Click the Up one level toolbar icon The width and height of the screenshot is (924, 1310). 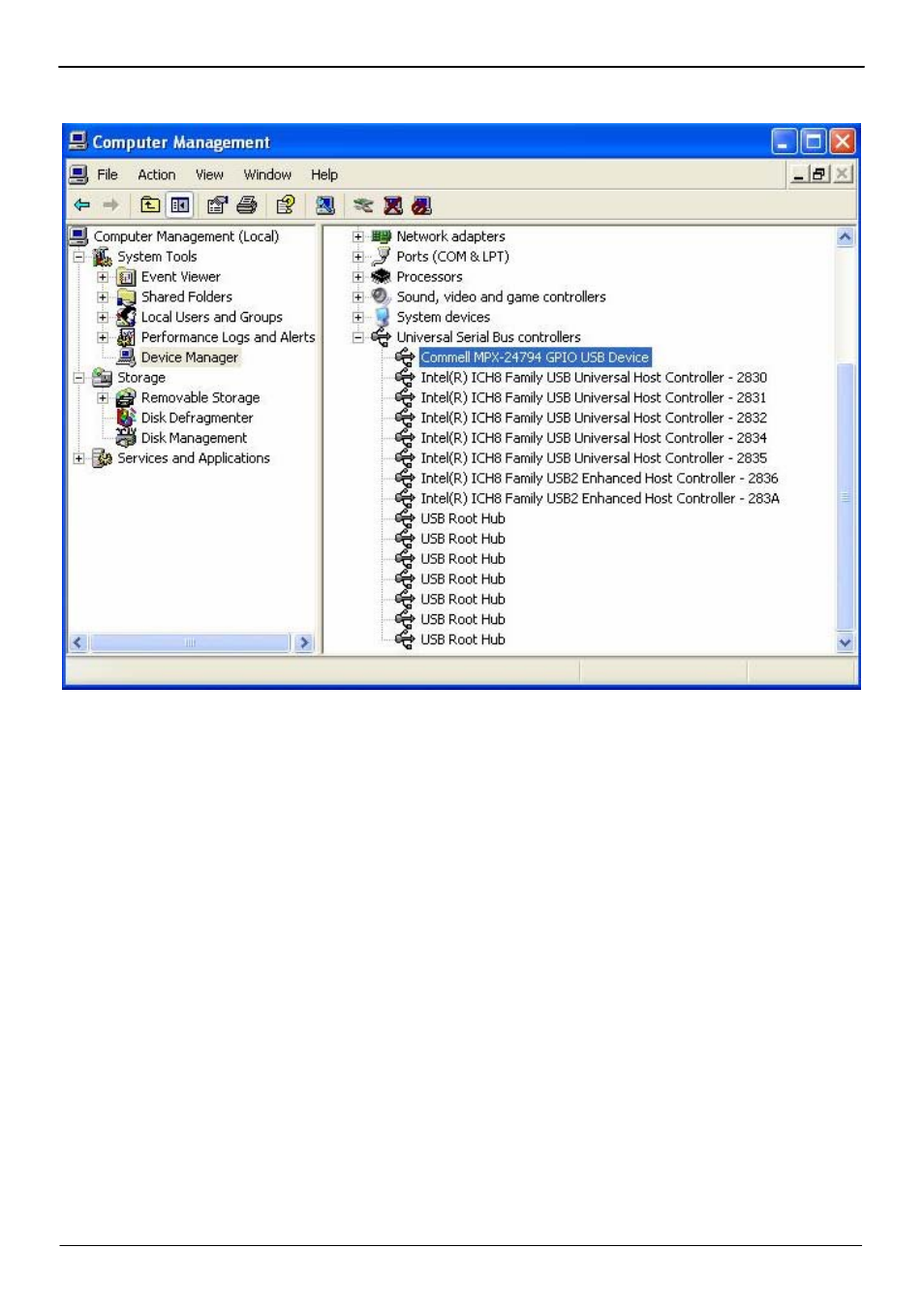pyautogui.click(x=150, y=204)
